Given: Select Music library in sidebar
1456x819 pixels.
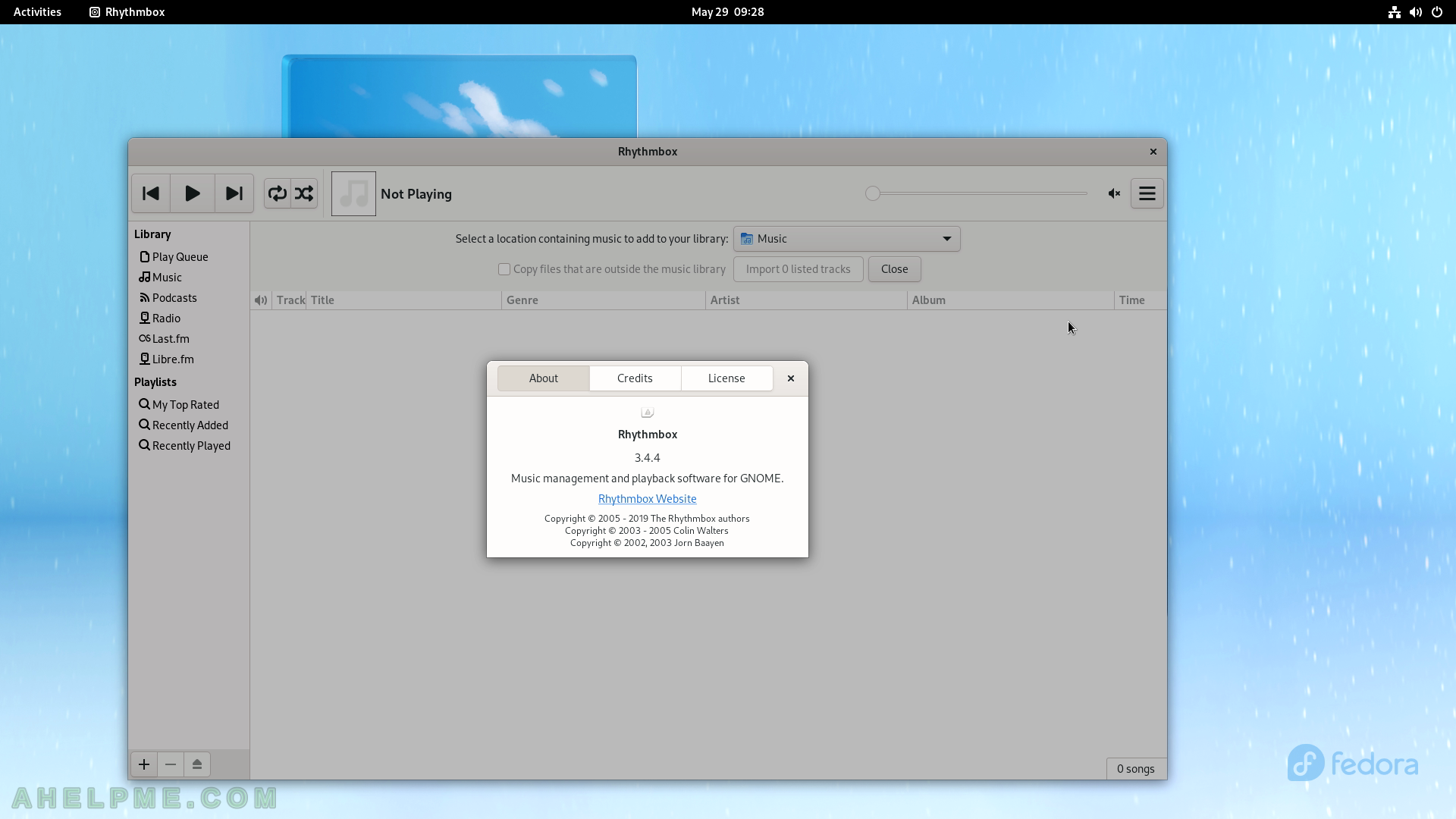Looking at the screenshot, I should pyautogui.click(x=189, y=278).
